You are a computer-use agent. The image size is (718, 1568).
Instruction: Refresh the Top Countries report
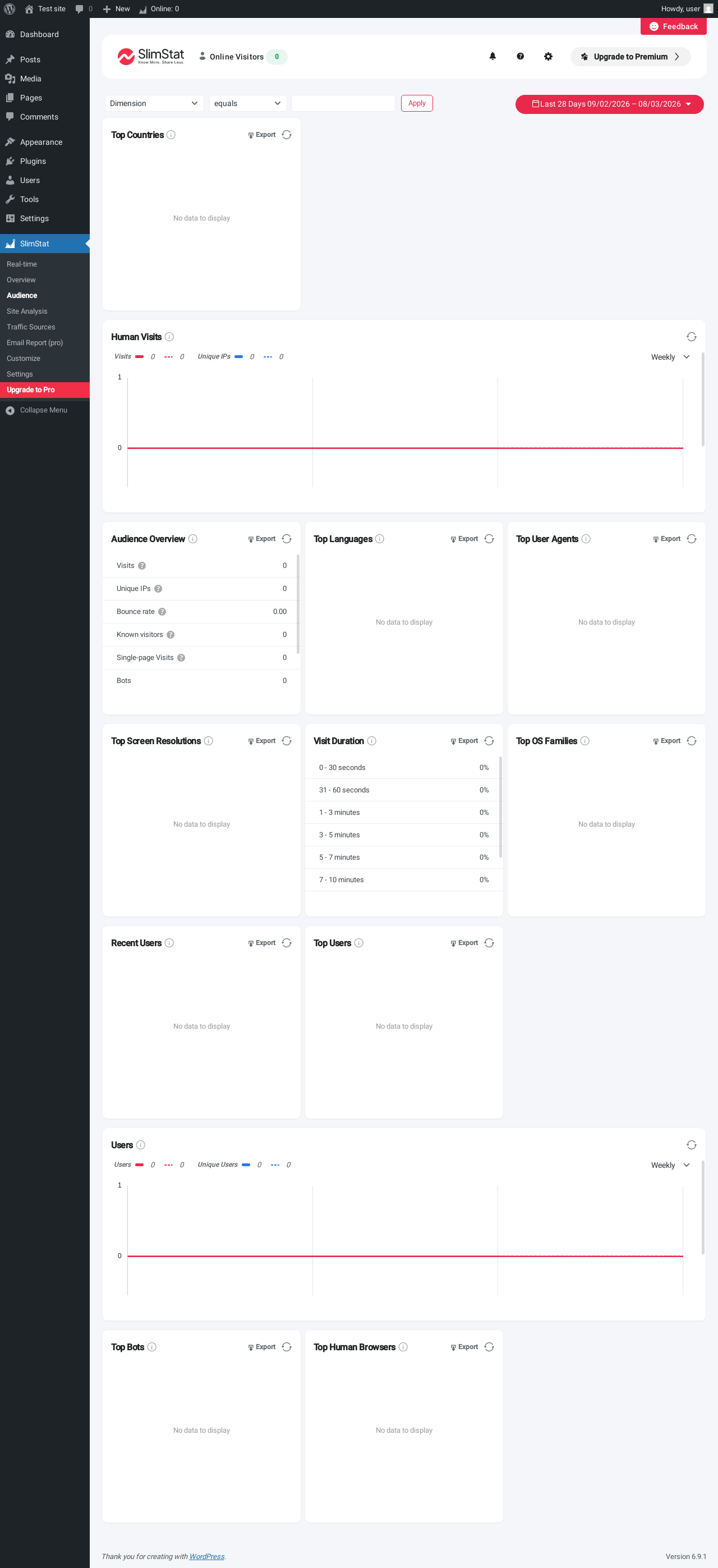click(287, 135)
